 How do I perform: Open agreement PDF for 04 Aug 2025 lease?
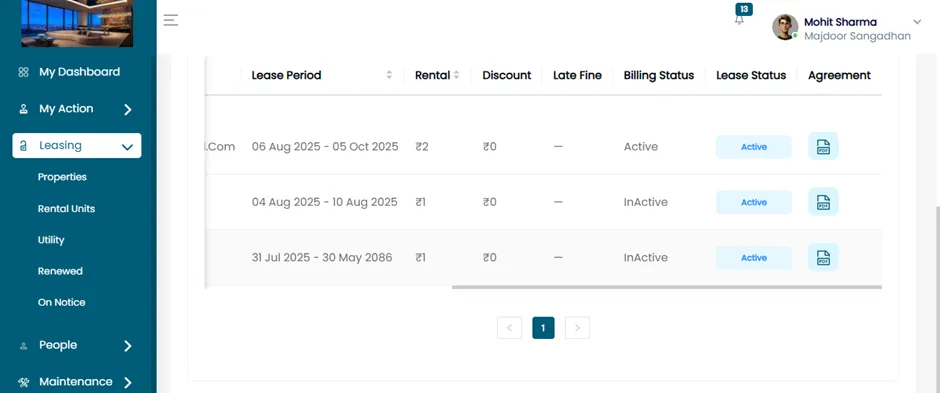[x=823, y=202]
